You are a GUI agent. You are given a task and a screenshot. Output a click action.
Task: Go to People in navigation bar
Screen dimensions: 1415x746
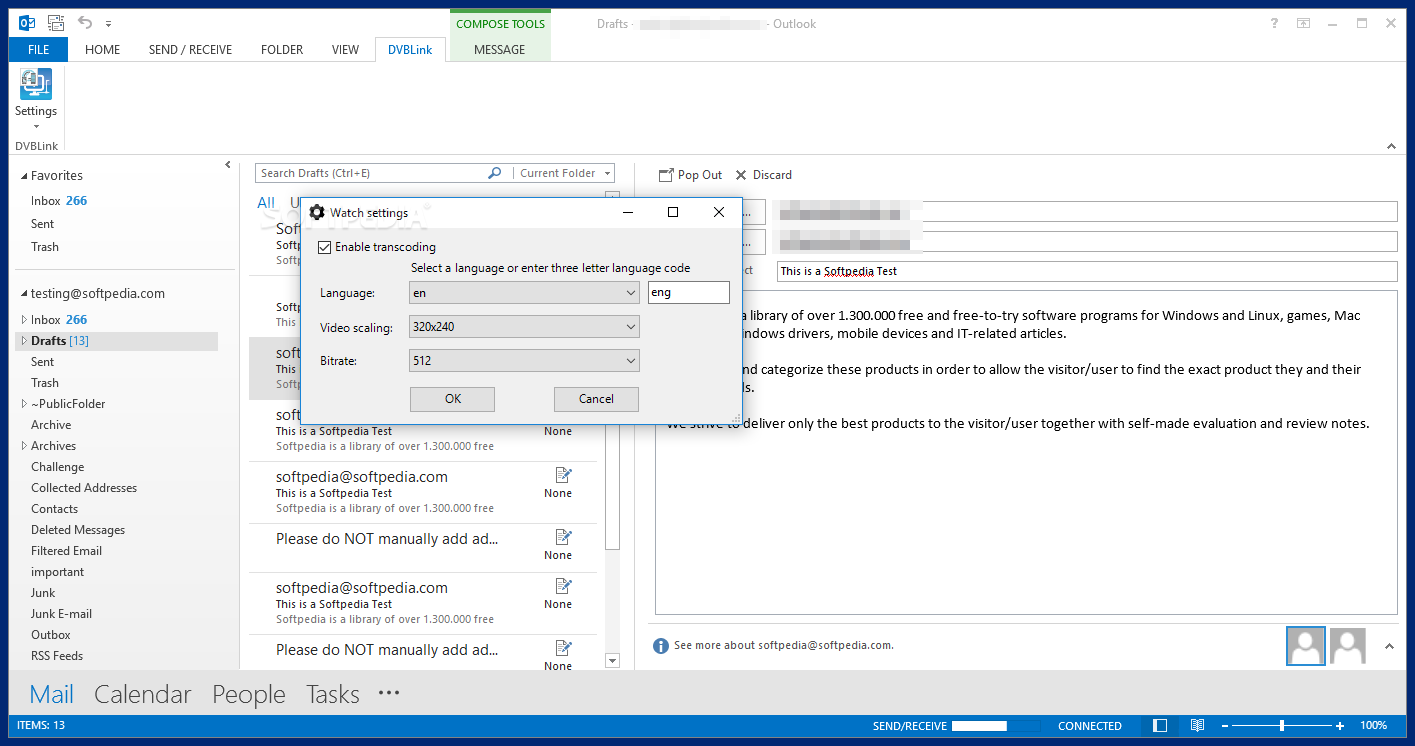(x=249, y=694)
